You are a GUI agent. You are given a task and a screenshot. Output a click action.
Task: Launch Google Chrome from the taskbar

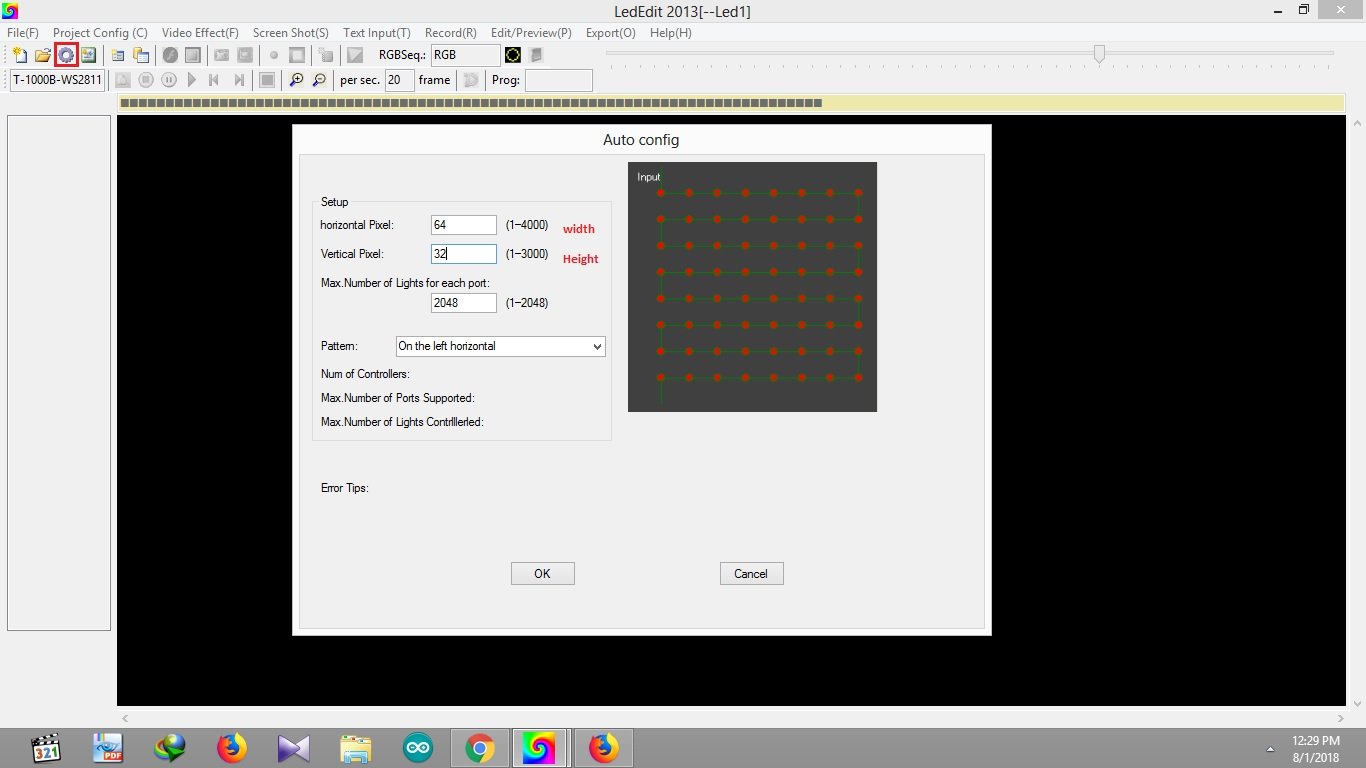point(479,747)
